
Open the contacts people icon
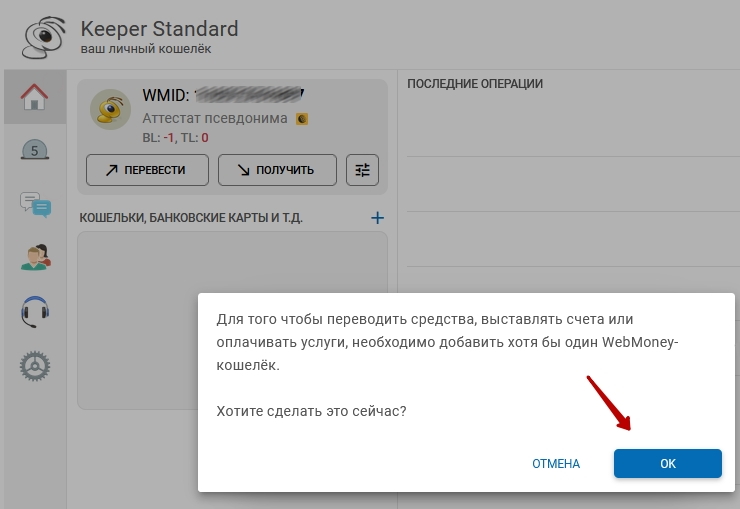pyautogui.click(x=35, y=258)
